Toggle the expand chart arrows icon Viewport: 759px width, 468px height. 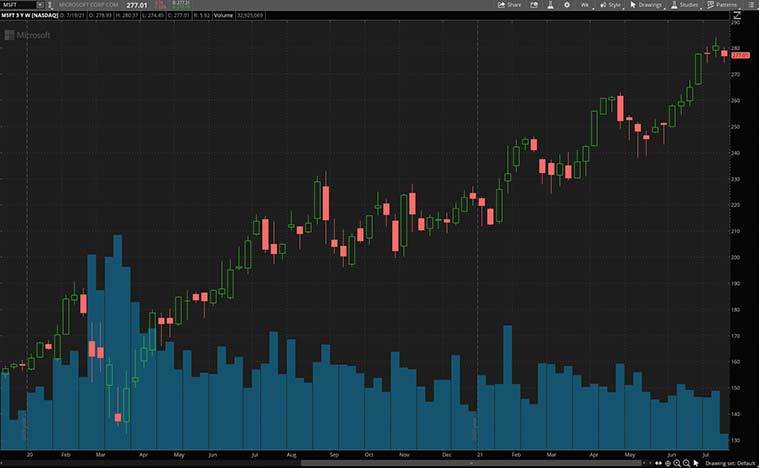[737, 15]
